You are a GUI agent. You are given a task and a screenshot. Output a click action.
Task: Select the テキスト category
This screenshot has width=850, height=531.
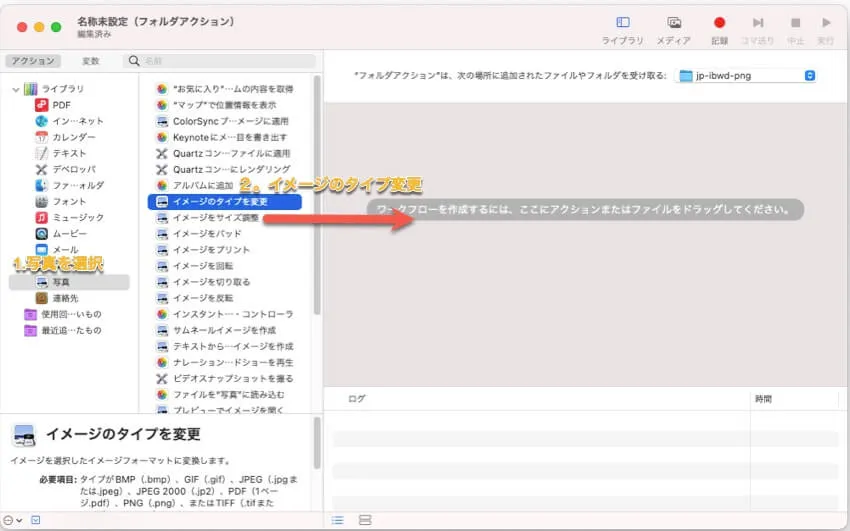(61, 153)
